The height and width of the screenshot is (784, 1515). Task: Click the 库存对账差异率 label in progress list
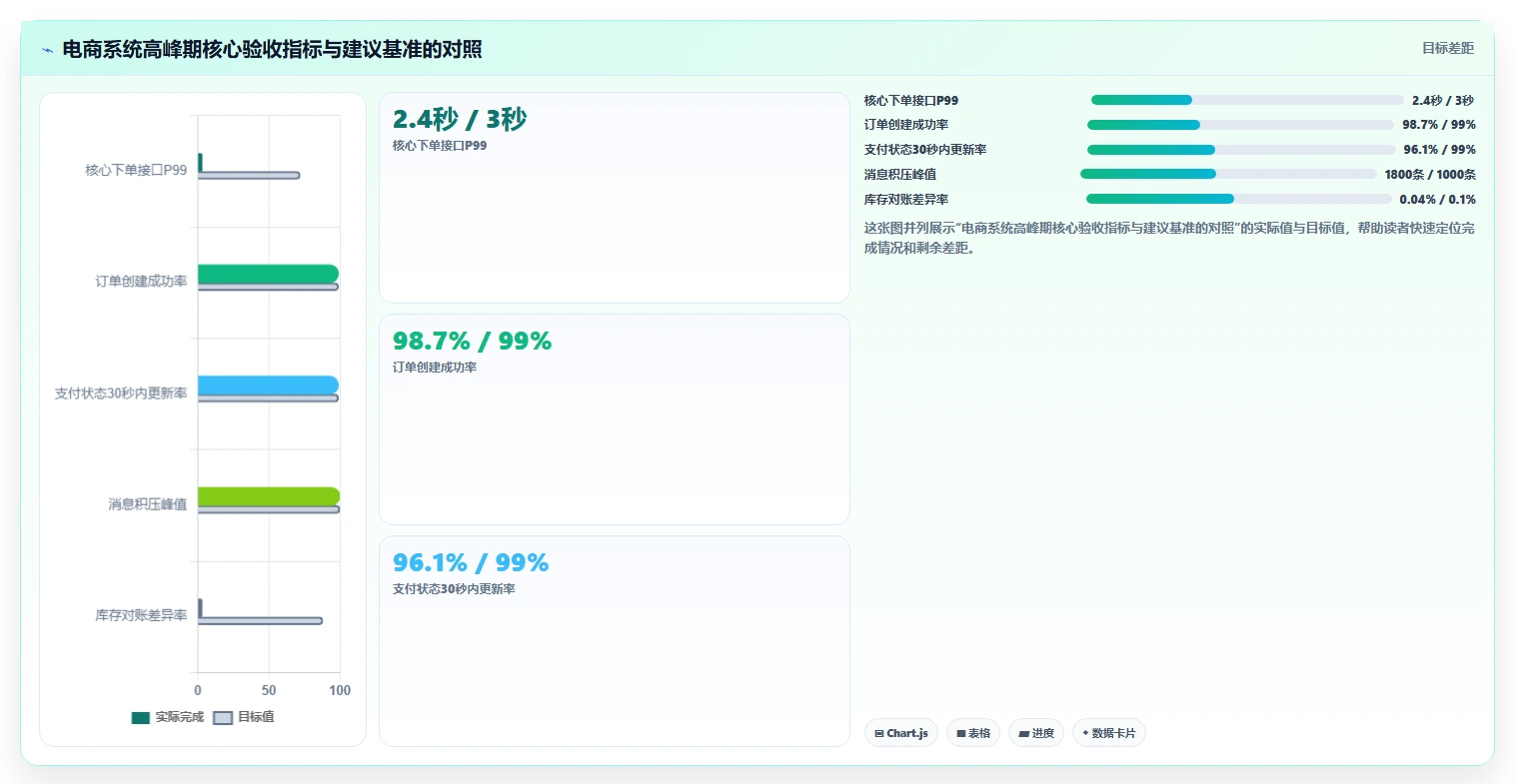point(906,199)
